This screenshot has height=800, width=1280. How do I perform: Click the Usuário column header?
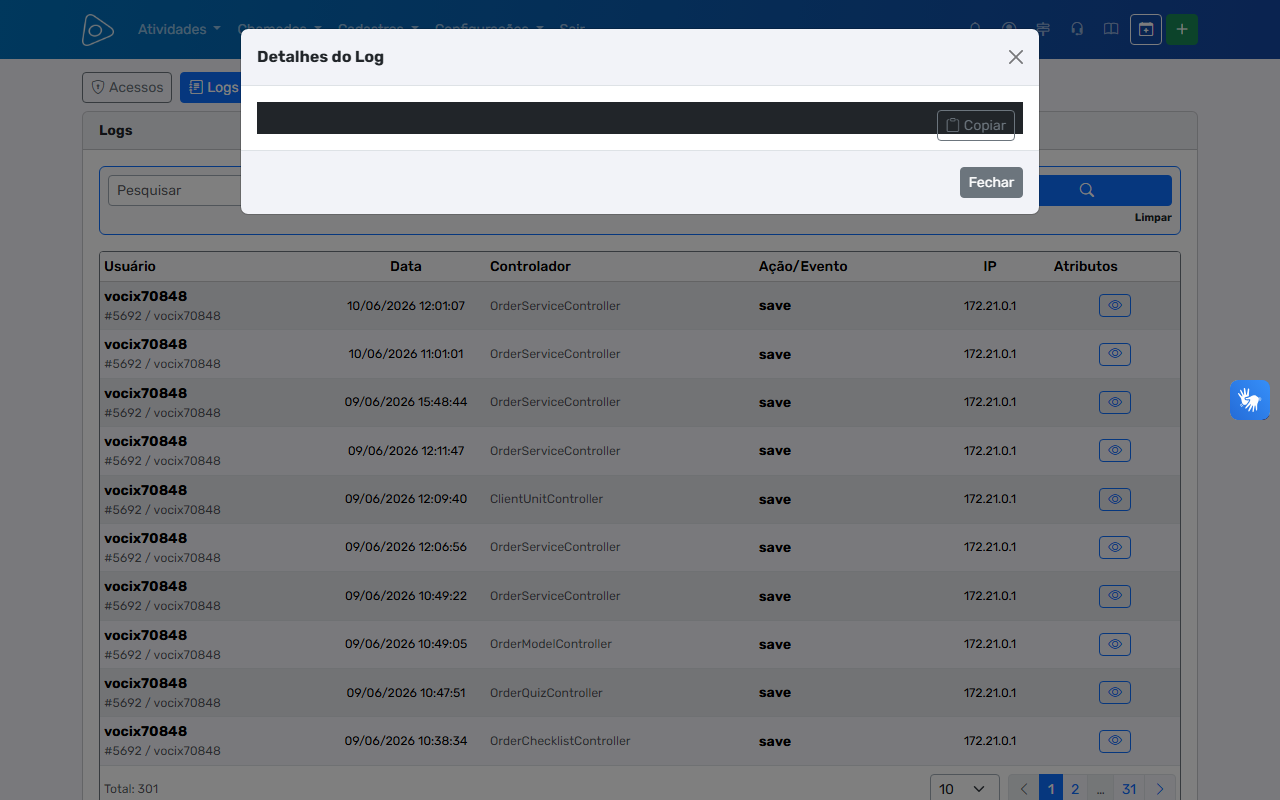pyautogui.click(x=130, y=267)
